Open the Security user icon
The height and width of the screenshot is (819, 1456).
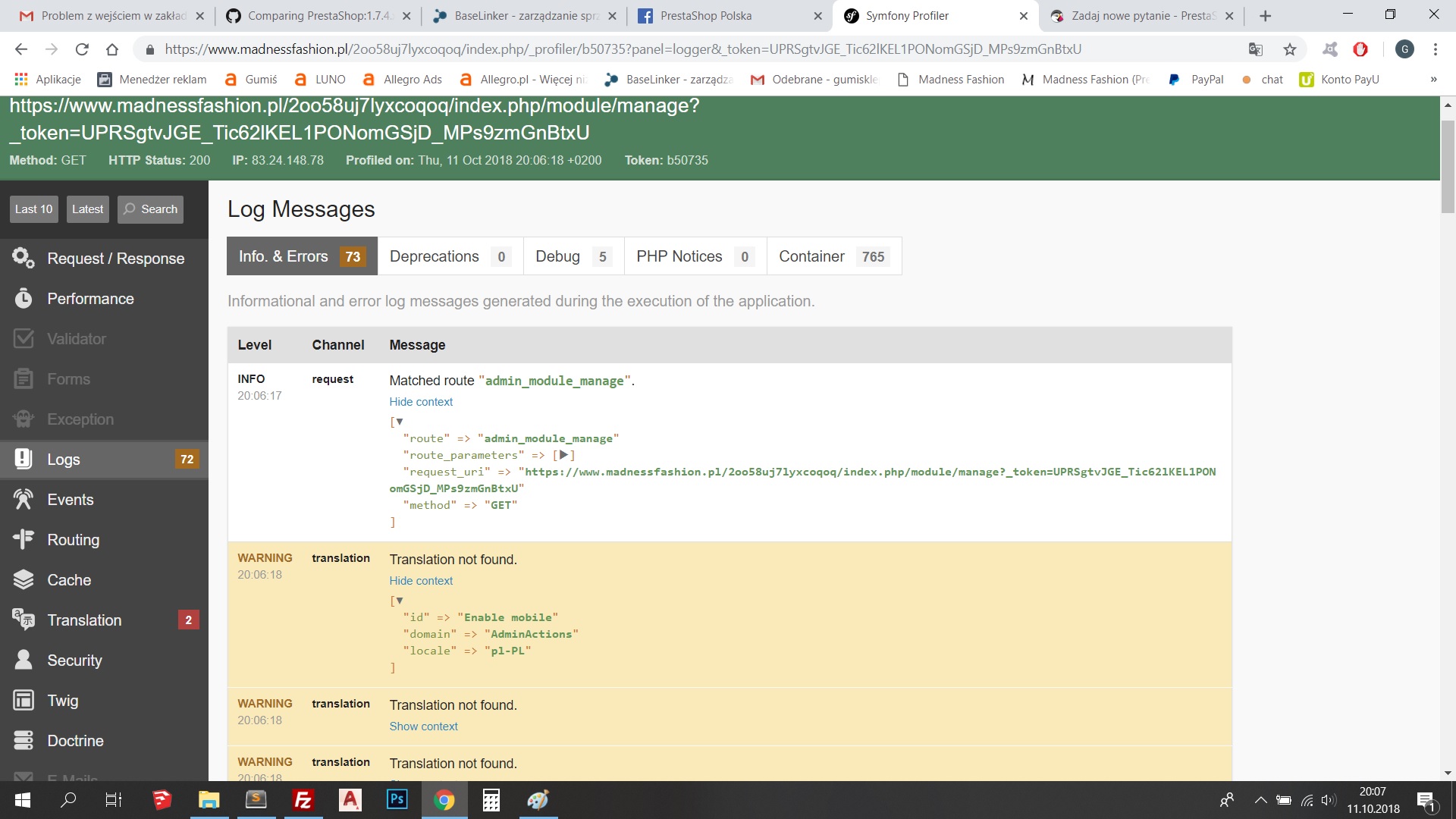tap(24, 661)
